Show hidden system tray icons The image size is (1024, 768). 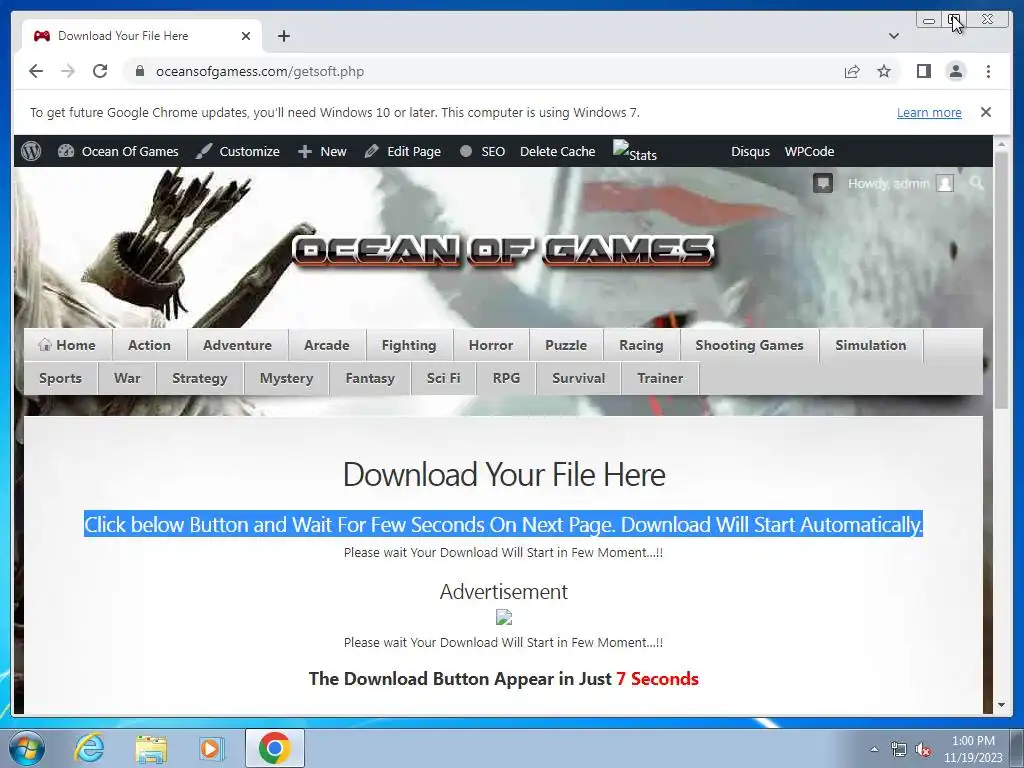[874, 749]
